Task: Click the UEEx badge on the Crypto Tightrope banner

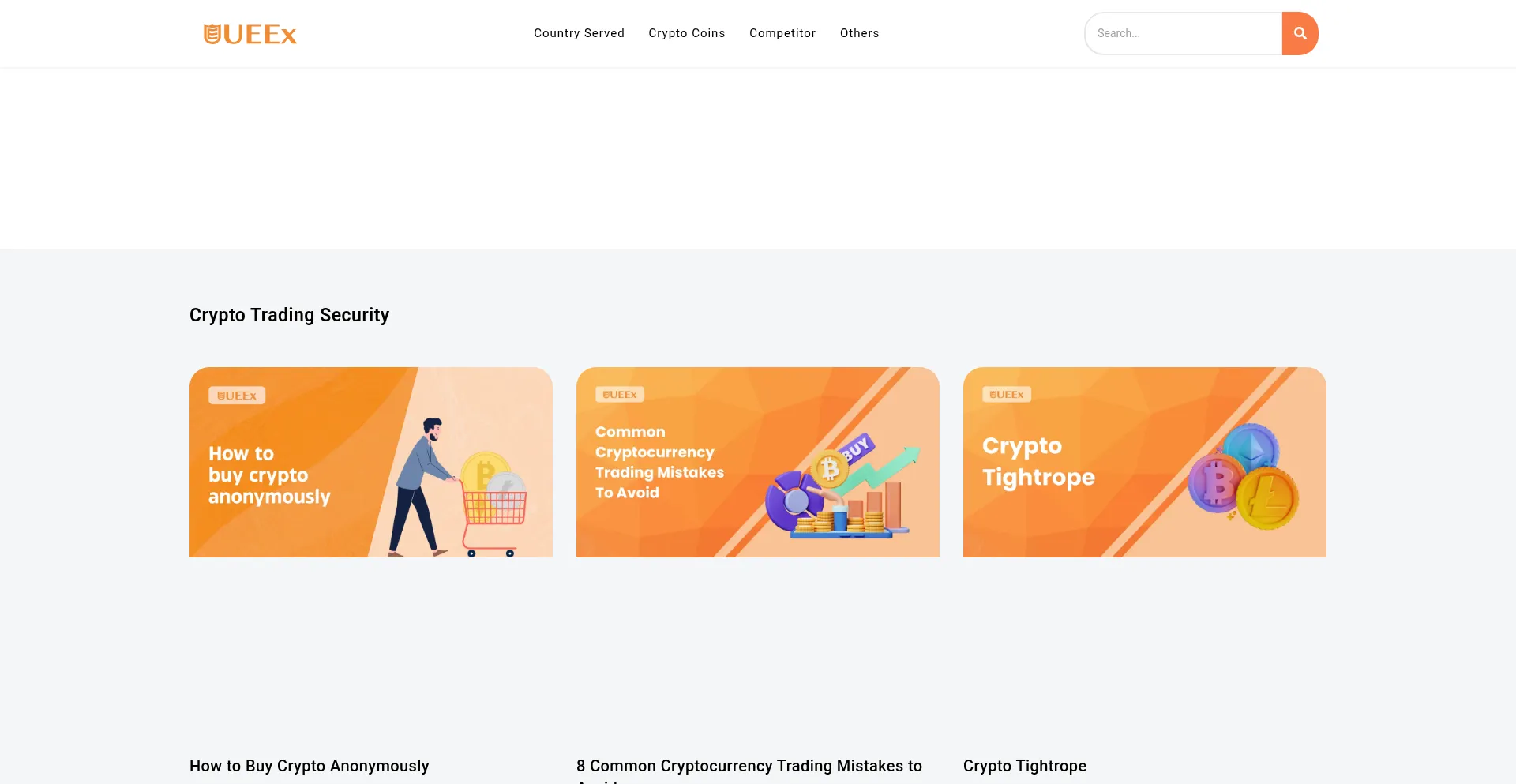Action: 1007,395
